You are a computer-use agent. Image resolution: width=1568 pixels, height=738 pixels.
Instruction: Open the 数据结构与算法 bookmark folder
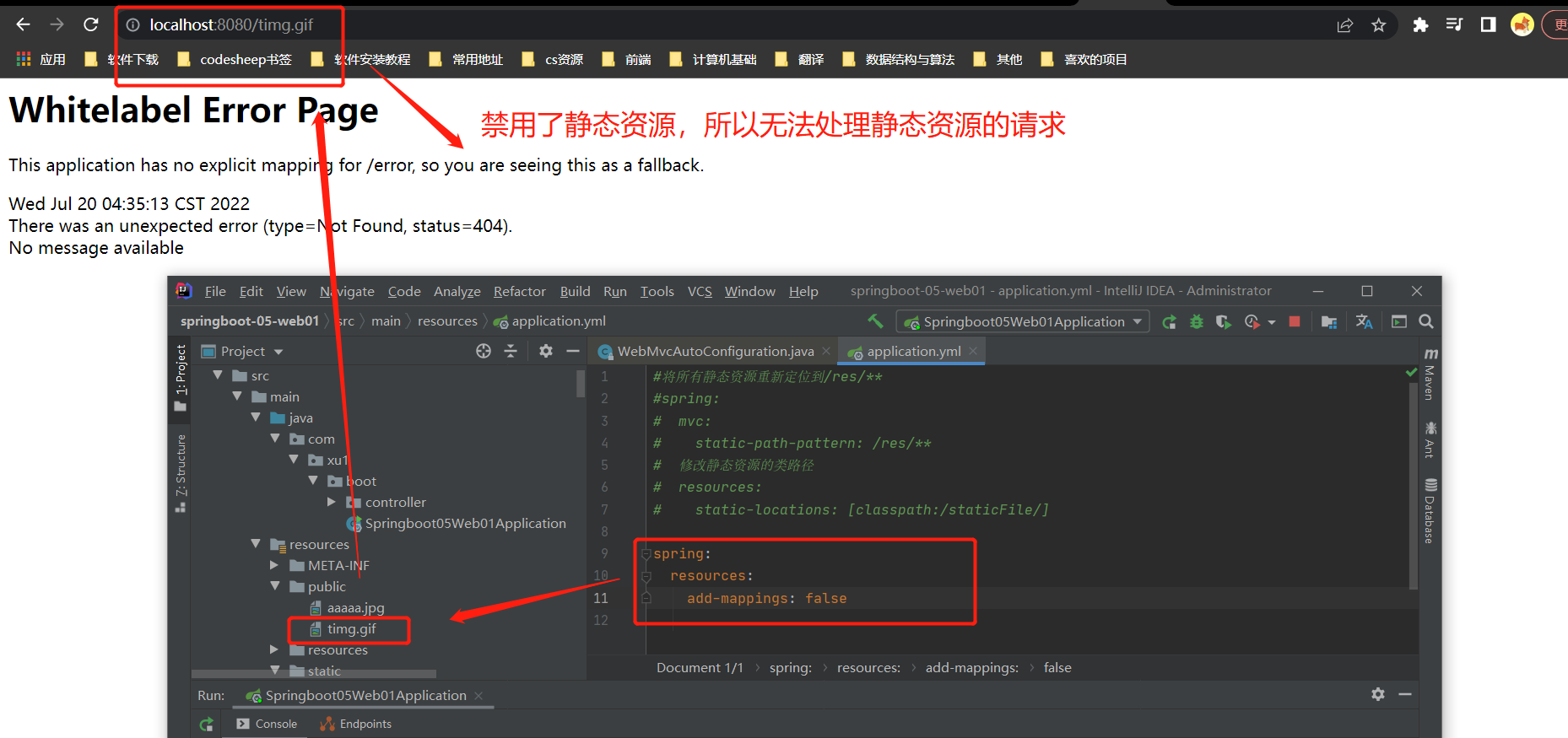click(x=899, y=59)
